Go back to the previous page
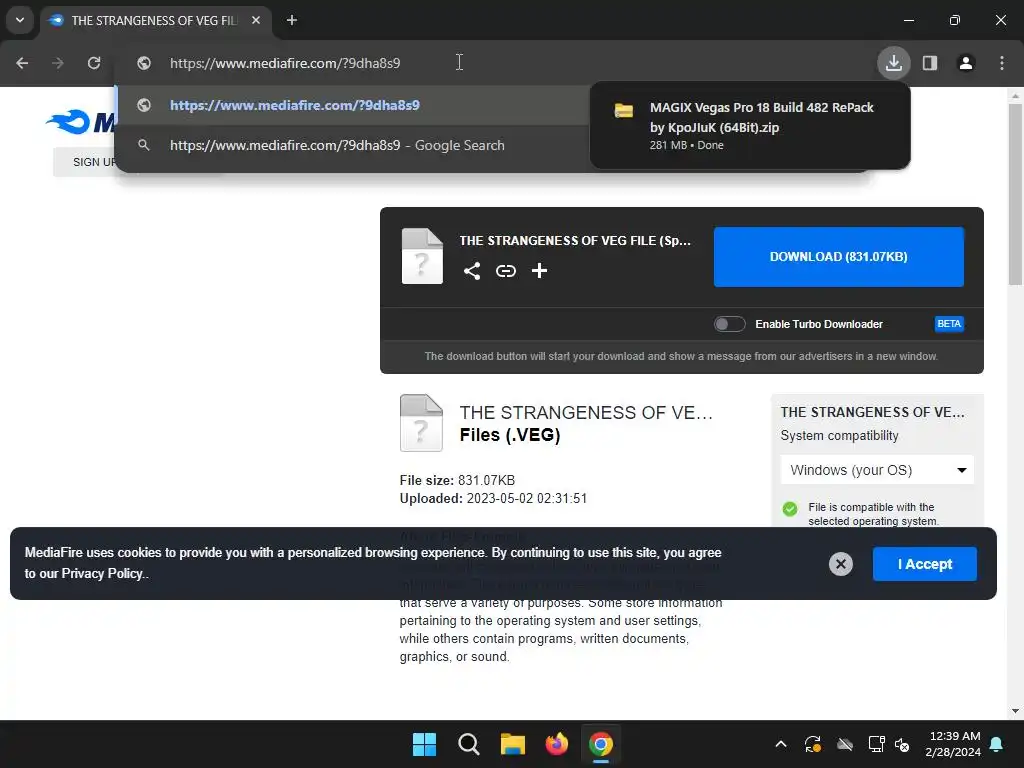The height and width of the screenshot is (768, 1024). [22, 63]
